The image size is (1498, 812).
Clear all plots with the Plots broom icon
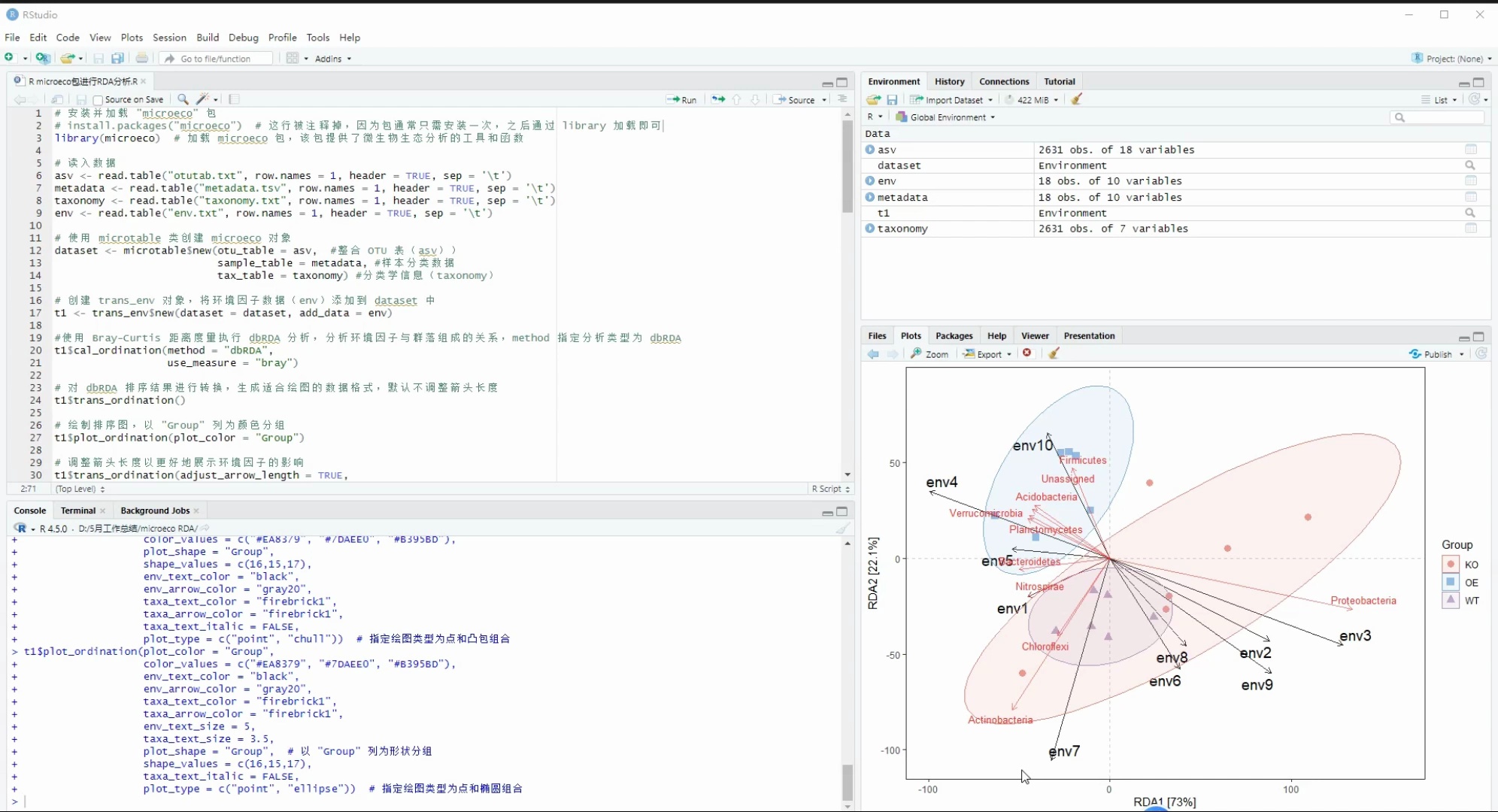(x=1054, y=353)
